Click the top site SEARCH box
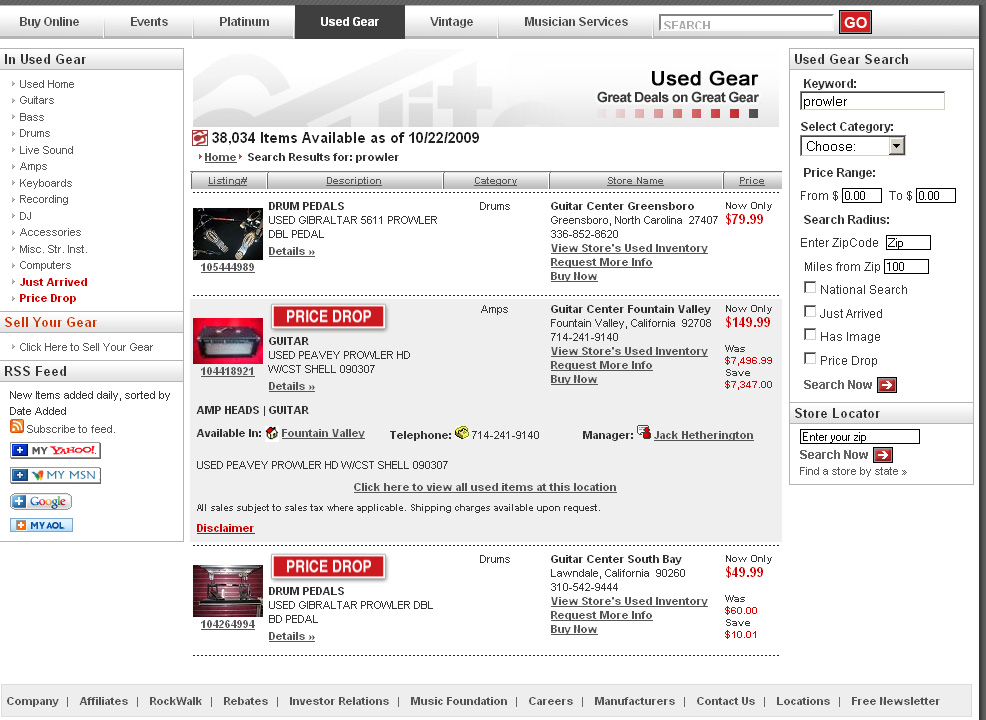986x720 pixels. 746,23
